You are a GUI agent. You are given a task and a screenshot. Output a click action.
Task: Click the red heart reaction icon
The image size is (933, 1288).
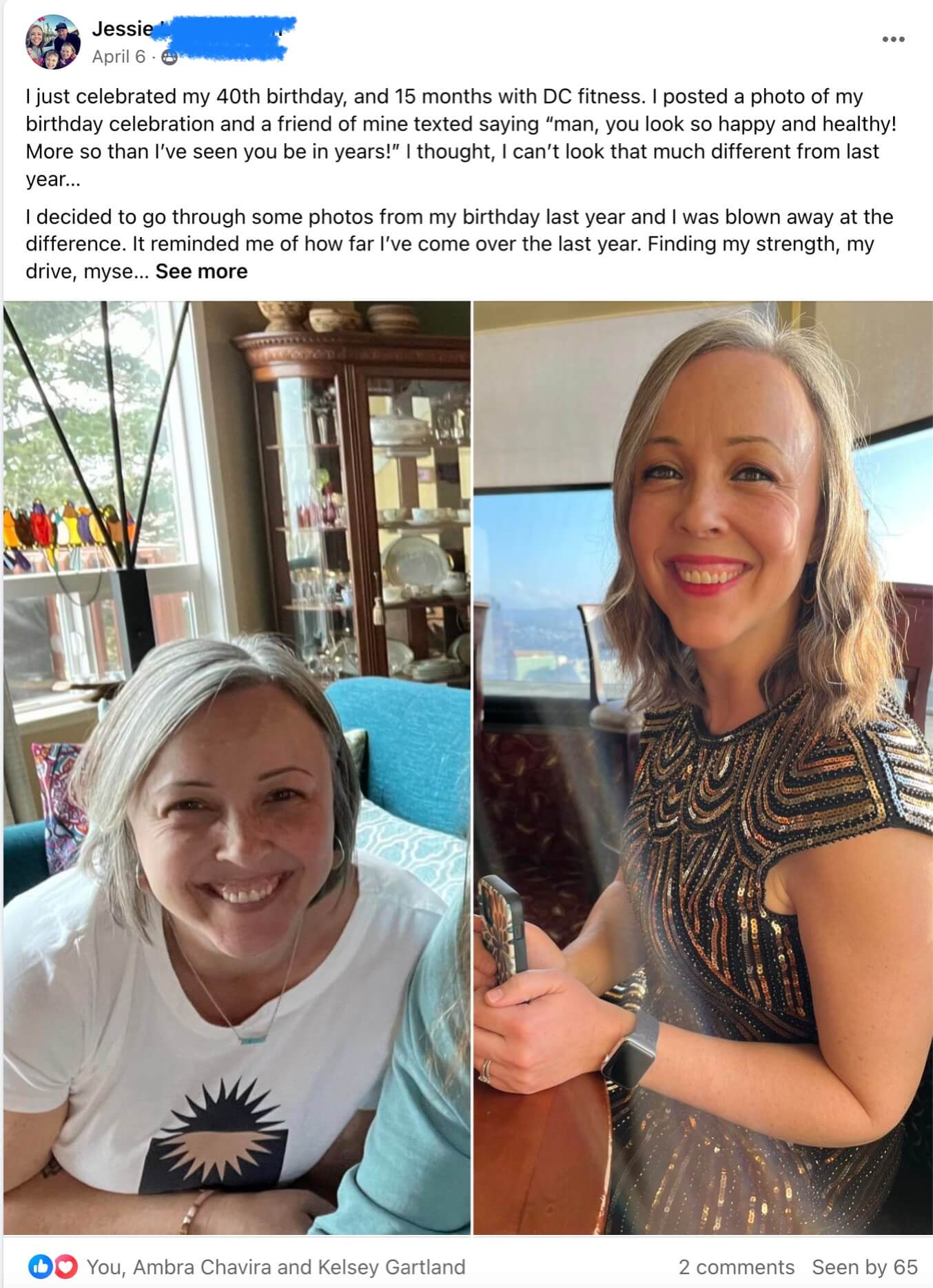click(x=65, y=1266)
